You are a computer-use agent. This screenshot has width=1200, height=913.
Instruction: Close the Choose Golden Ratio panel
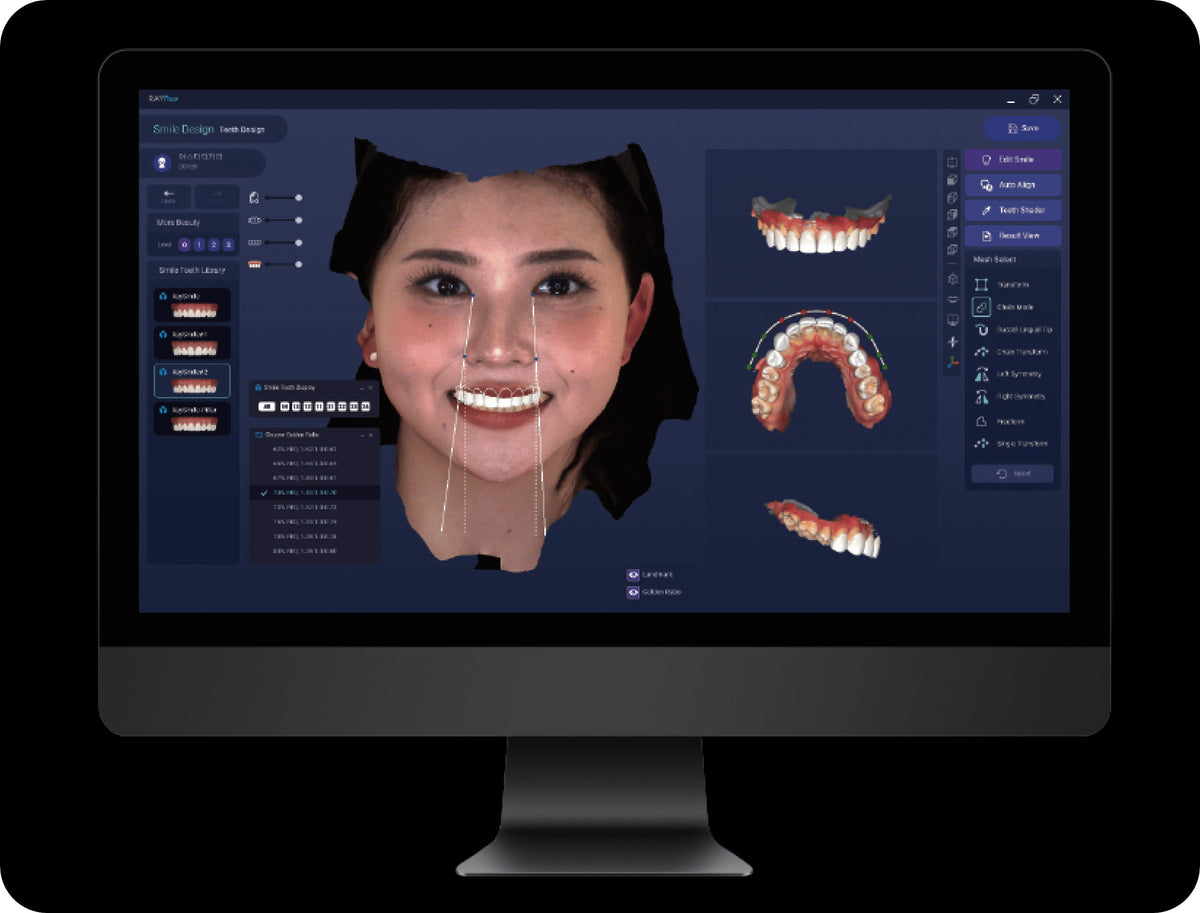click(x=370, y=435)
